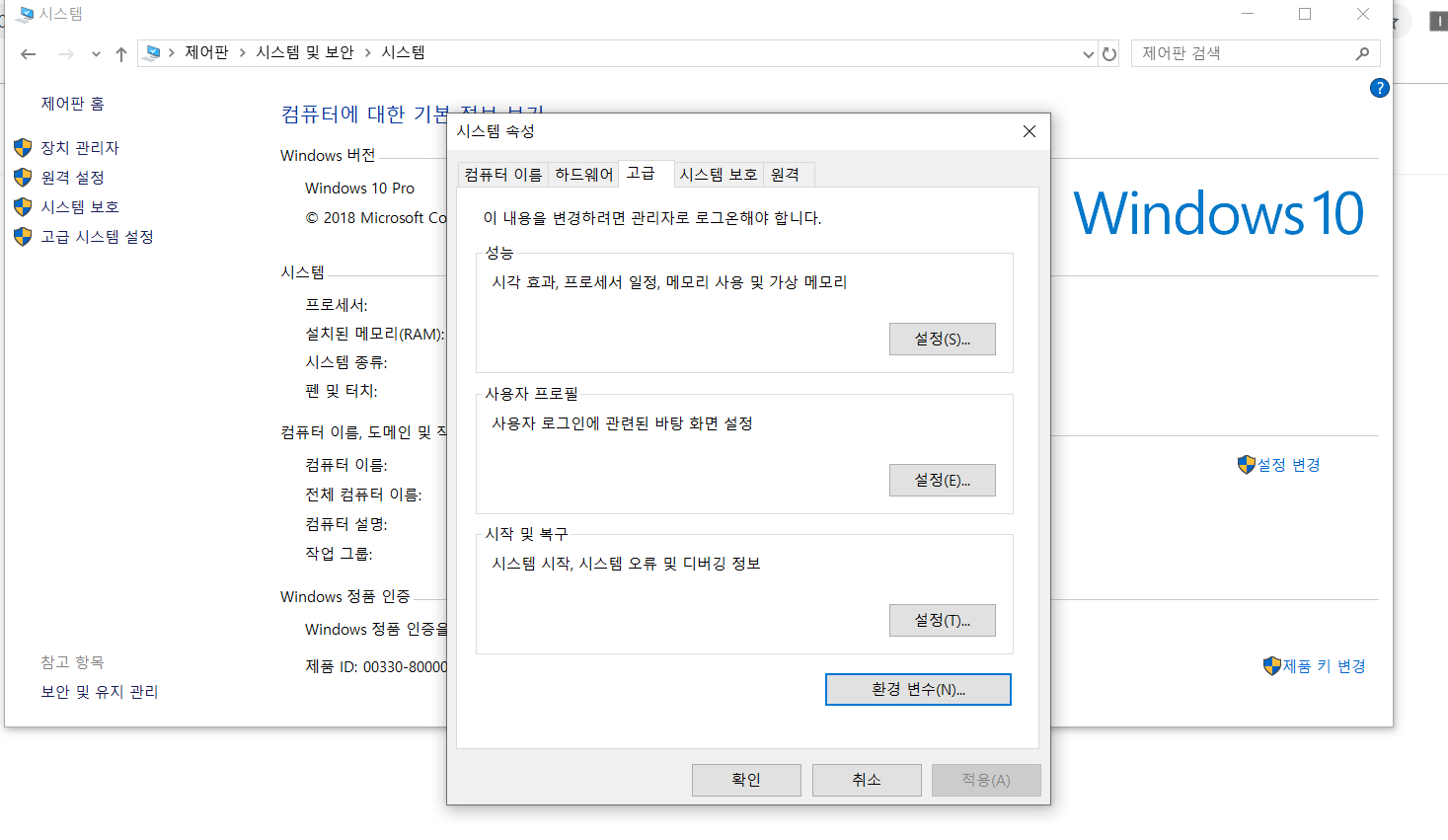This screenshot has height=840, width=1448.
Task: Open 보안 및 유지 관리 link
Action: (100, 692)
